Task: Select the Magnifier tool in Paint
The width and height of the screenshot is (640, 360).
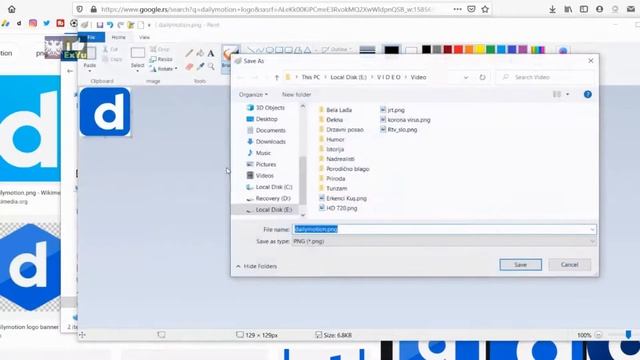Action: [x=211, y=67]
